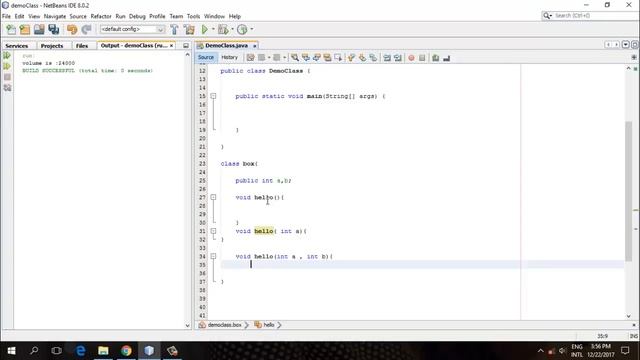Open the Run Project dropdown arrow
Image resolution: width=640 pixels, height=360 pixels.
click(x=213, y=29)
